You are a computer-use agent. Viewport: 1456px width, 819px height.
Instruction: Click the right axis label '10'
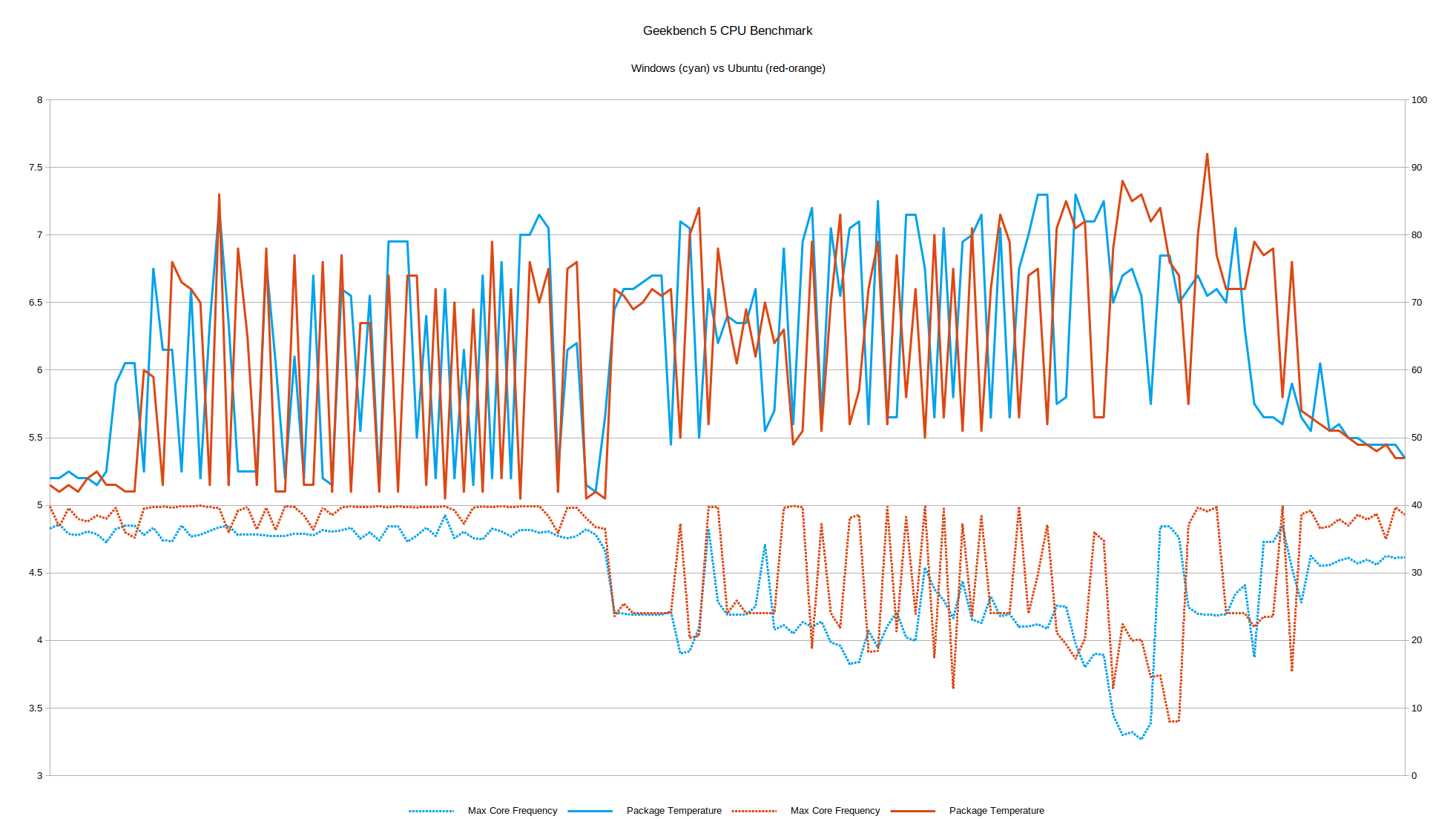[1417, 708]
